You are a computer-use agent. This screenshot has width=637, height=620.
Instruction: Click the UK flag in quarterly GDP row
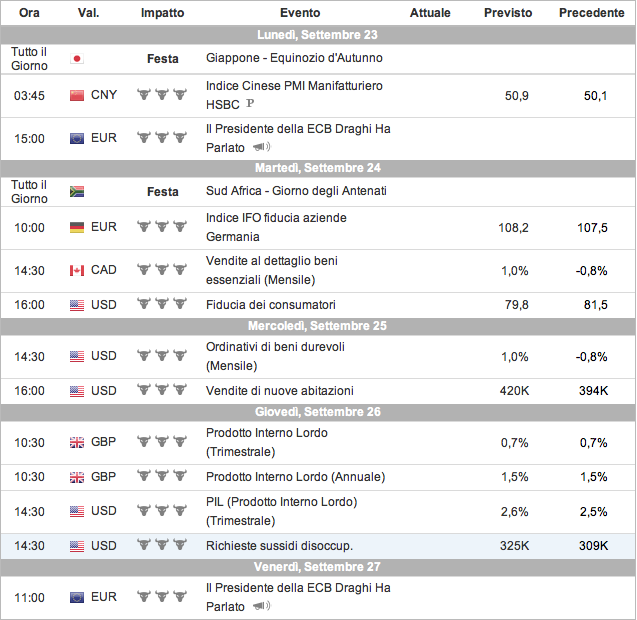click(x=77, y=442)
